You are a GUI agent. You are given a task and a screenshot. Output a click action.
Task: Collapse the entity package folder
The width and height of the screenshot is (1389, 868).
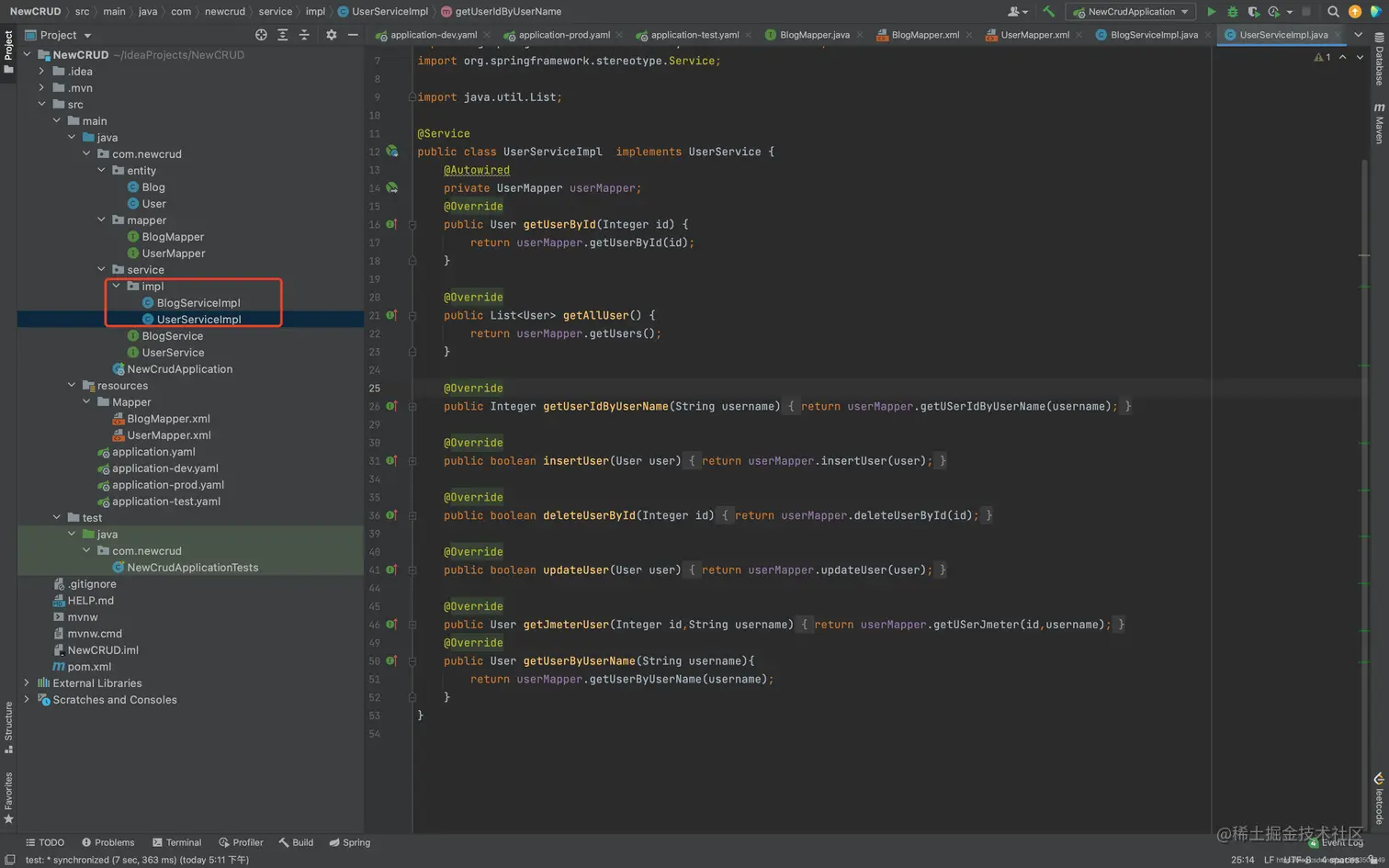101,170
